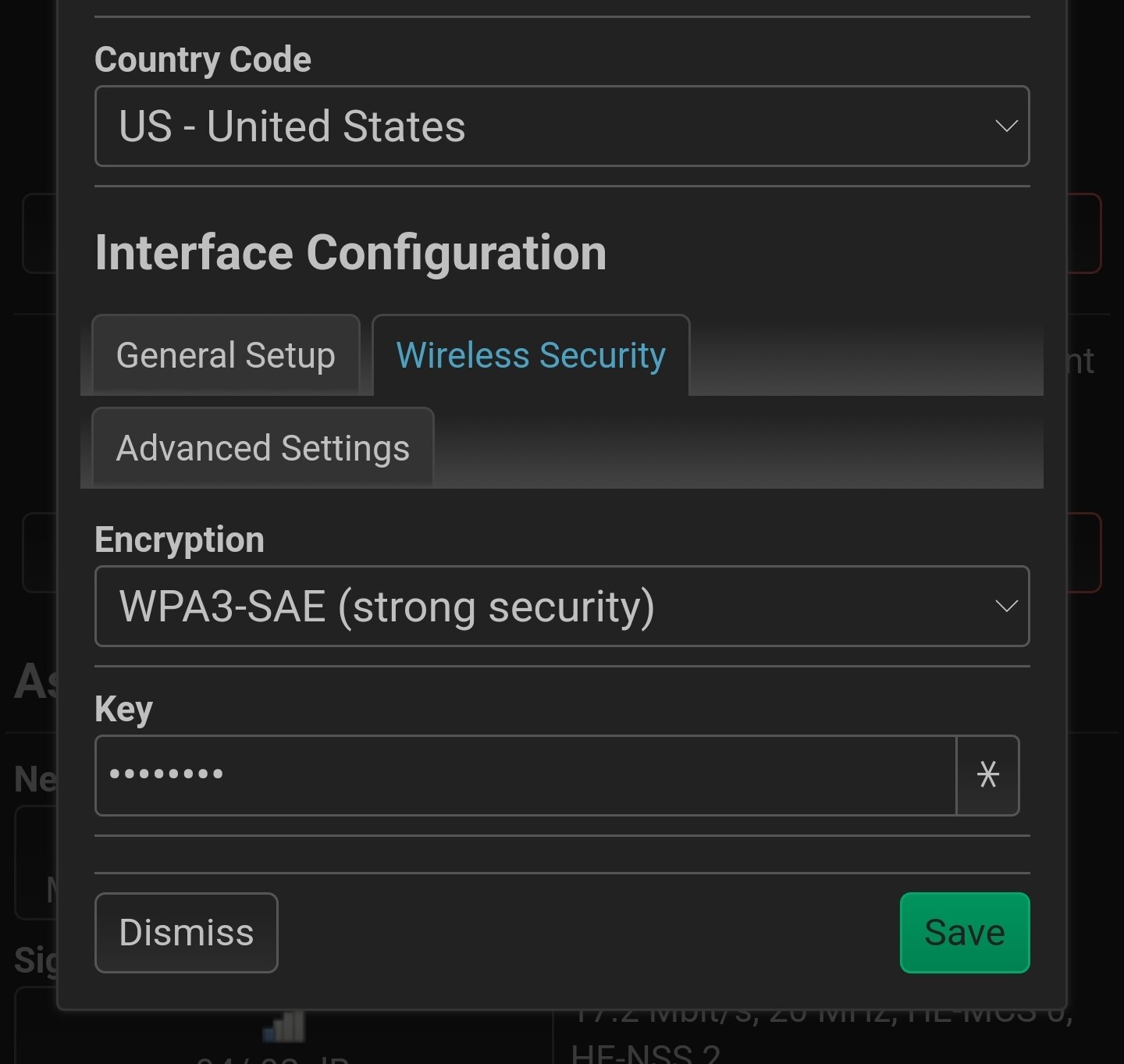The image size is (1124, 1064).
Task: Click the Encryption field chevron arrow
Action: tap(1006, 606)
